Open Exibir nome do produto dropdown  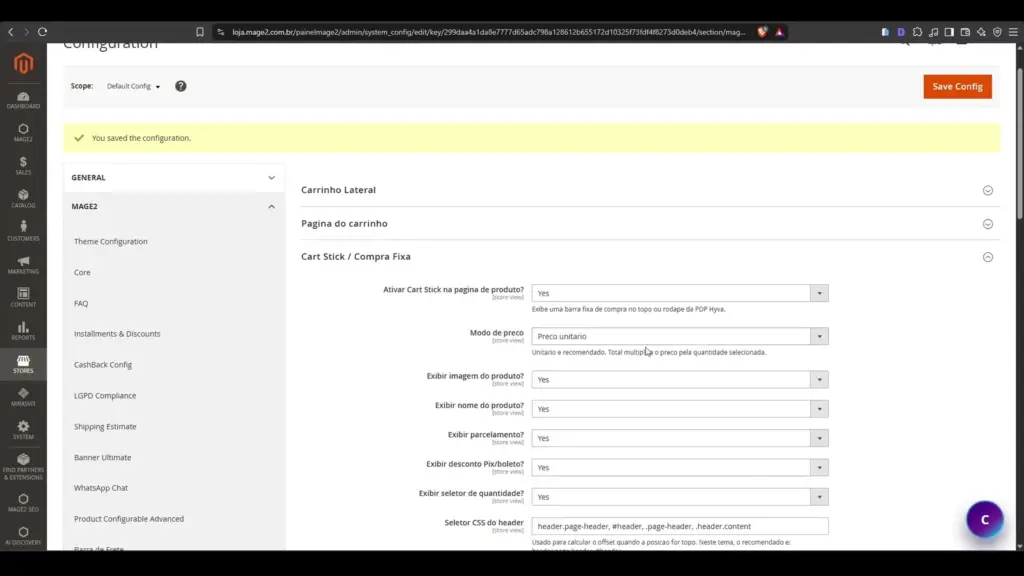pyautogui.click(x=680, y=409)
